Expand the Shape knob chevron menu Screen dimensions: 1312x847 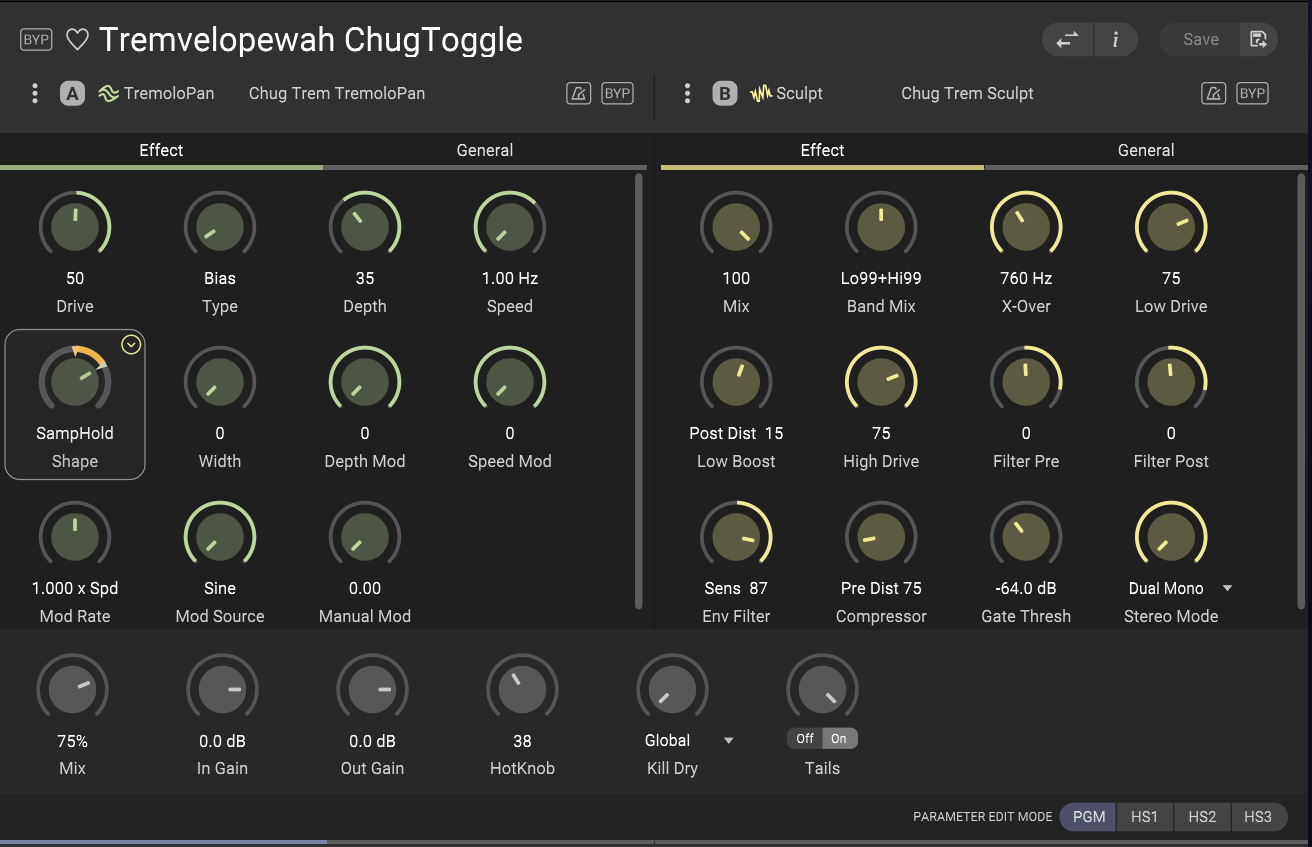pos(131,345)
